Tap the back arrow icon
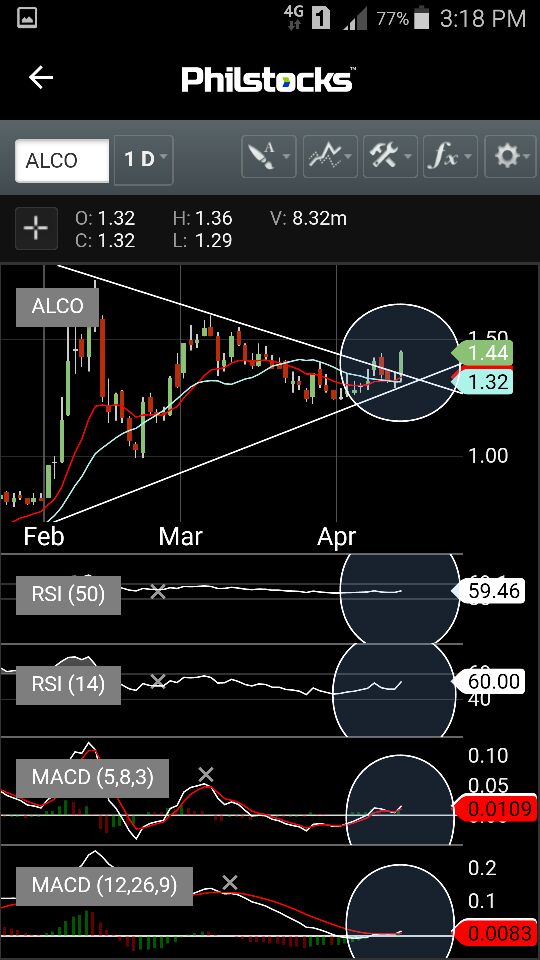This screenshot has height=960, width=540. [41, 78]
